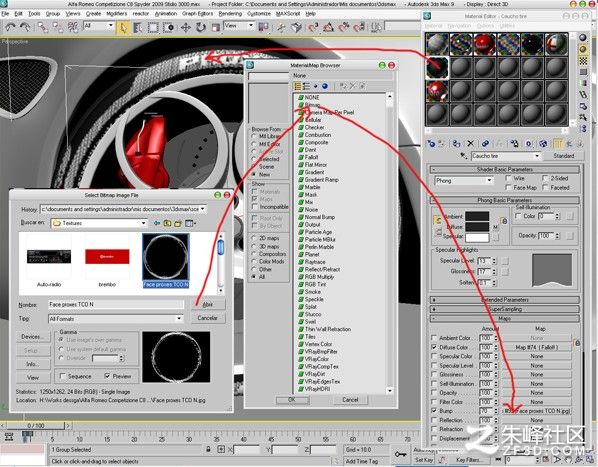Enable Sequence checkbox in bitmap dialog
Screen dimensions: 598x467
click(63, 376)
